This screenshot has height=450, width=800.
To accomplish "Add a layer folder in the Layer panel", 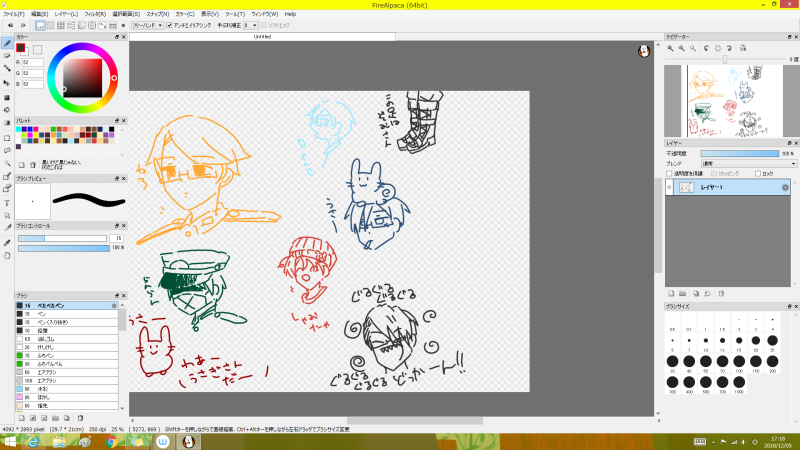I will (683, 294).
